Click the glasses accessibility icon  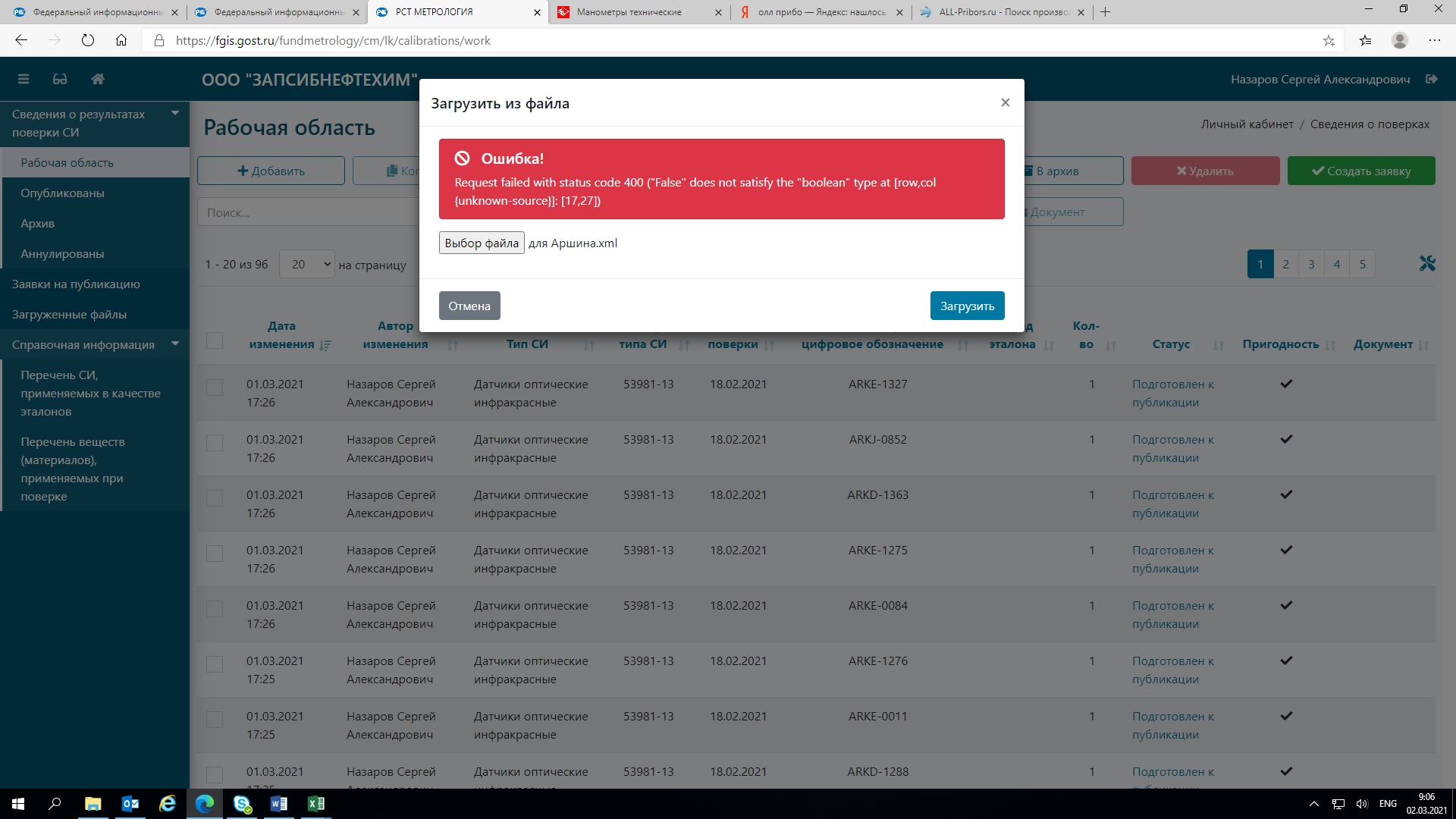pyautogui.click(x=60, y=79)
